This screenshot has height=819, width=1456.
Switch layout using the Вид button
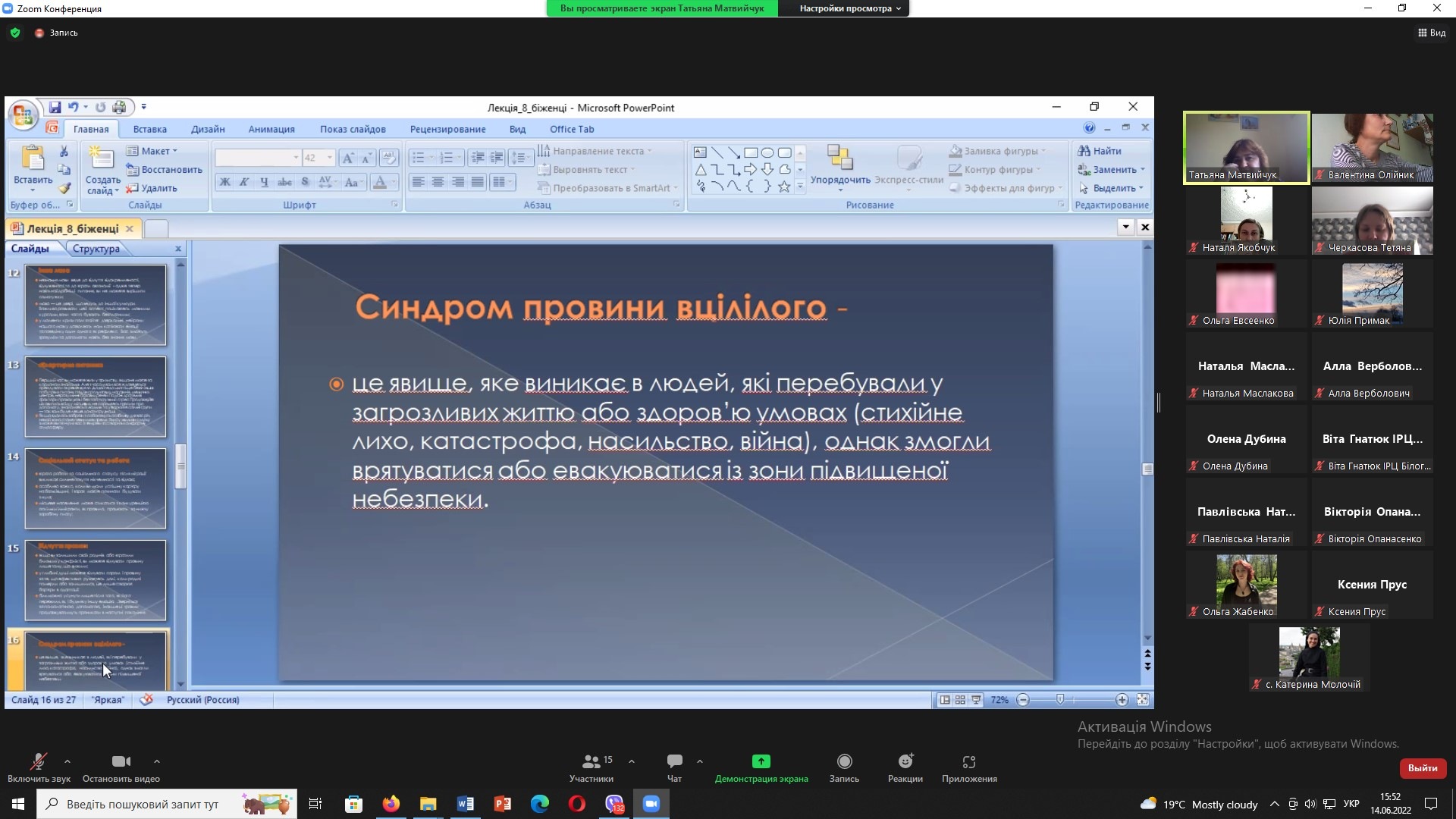tap(1432, 33)
